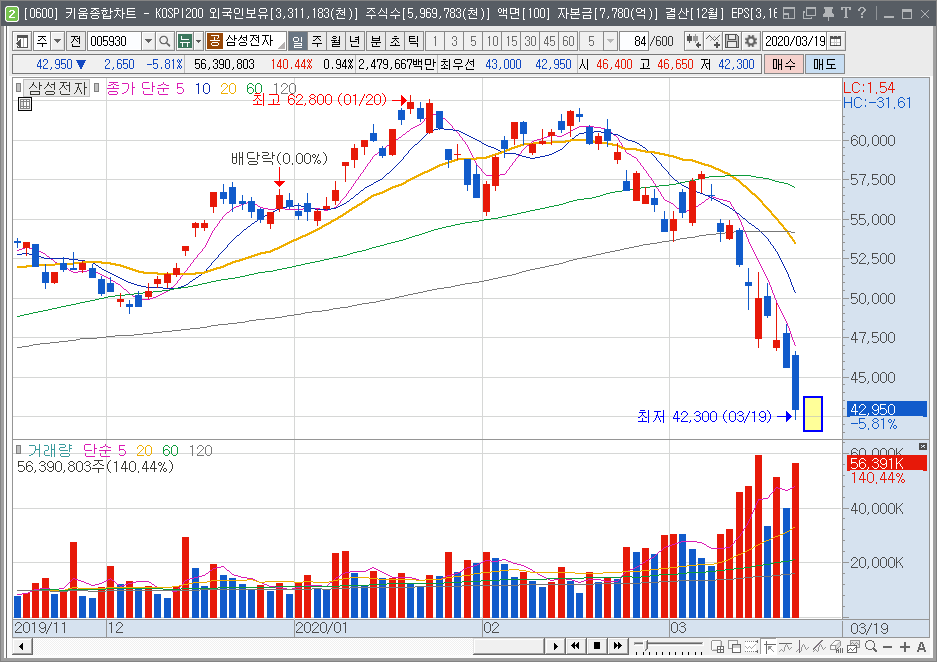Viewport: 937px width, 662px height.
Task: Click the A auto-scale icon at bottom right
Action: (921, 646)
